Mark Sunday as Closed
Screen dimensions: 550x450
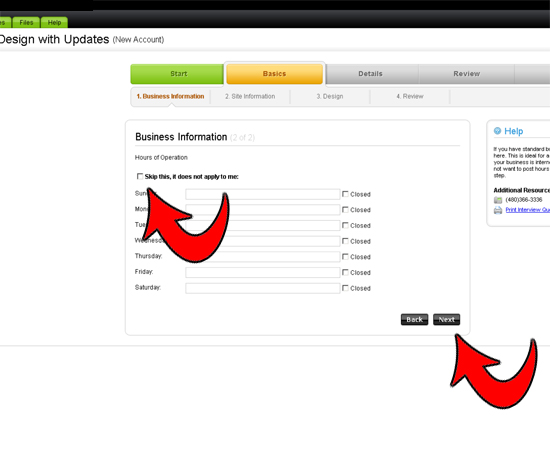(x=345, y=194)
